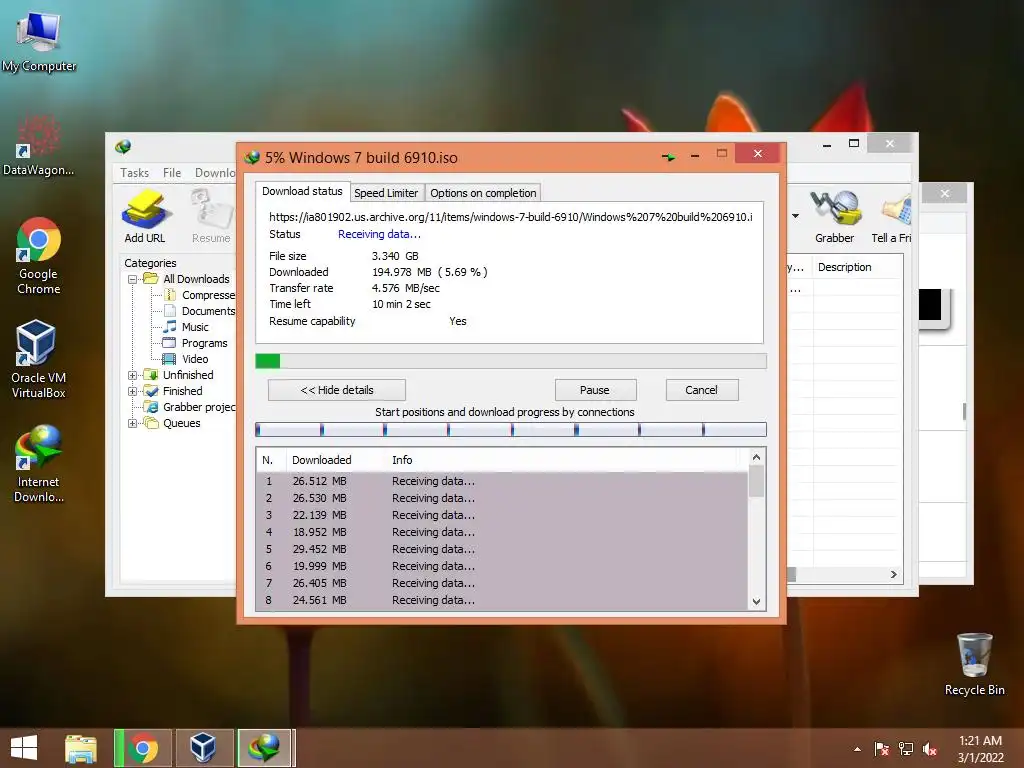Select the Grabber projects tree item
The width and height of the screenshot is (1024, 768).
tap(190, 407)
